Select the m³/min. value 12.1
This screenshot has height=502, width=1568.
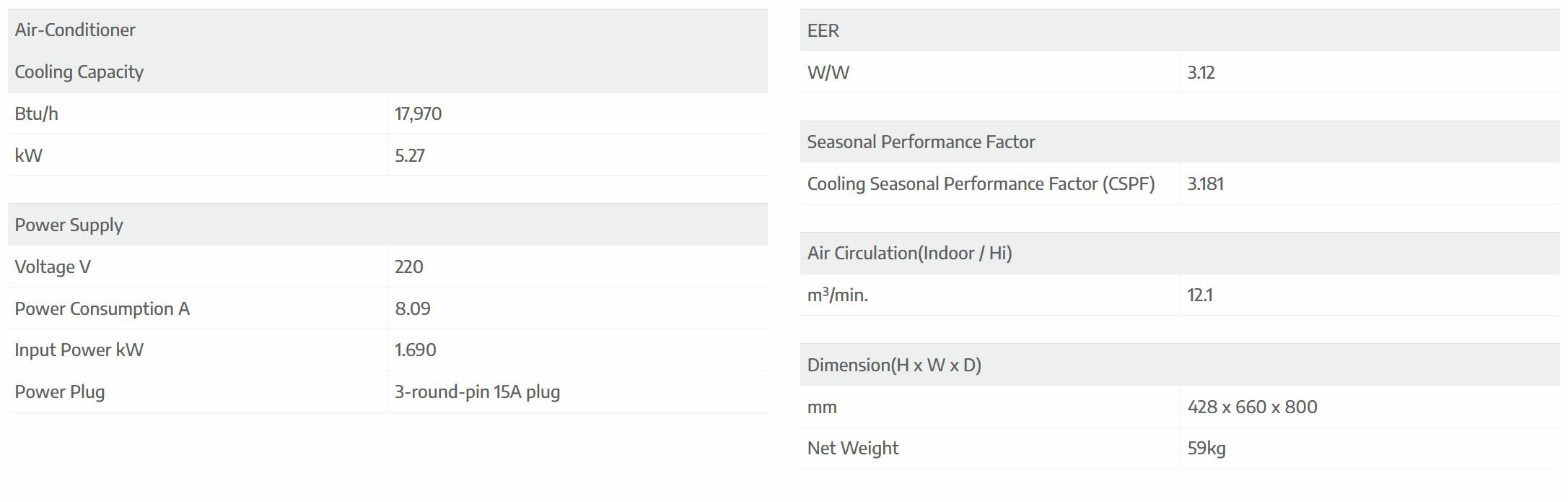pos(1199,295)
